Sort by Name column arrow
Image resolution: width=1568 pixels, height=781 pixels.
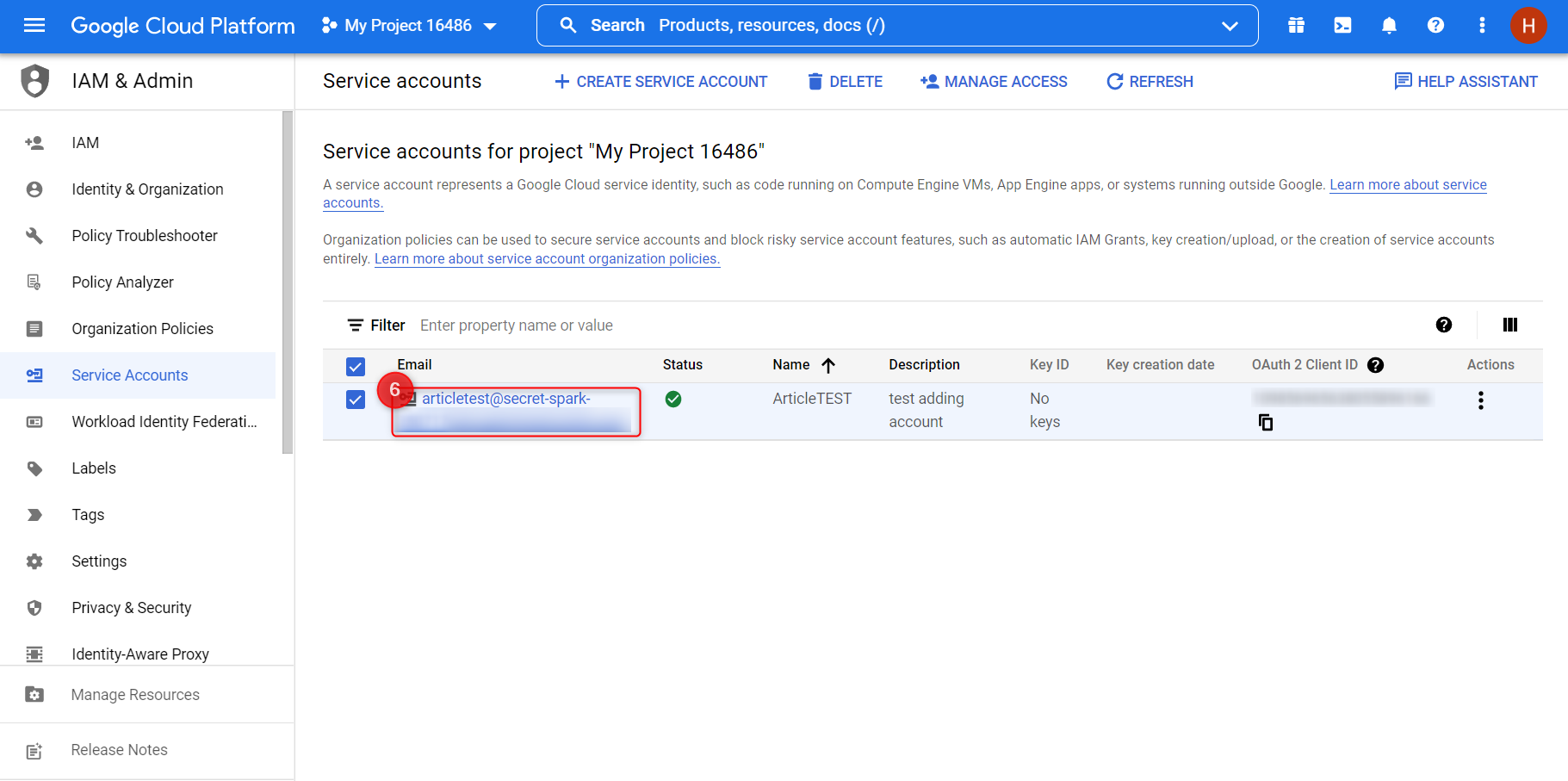click(x=828, y=365)
